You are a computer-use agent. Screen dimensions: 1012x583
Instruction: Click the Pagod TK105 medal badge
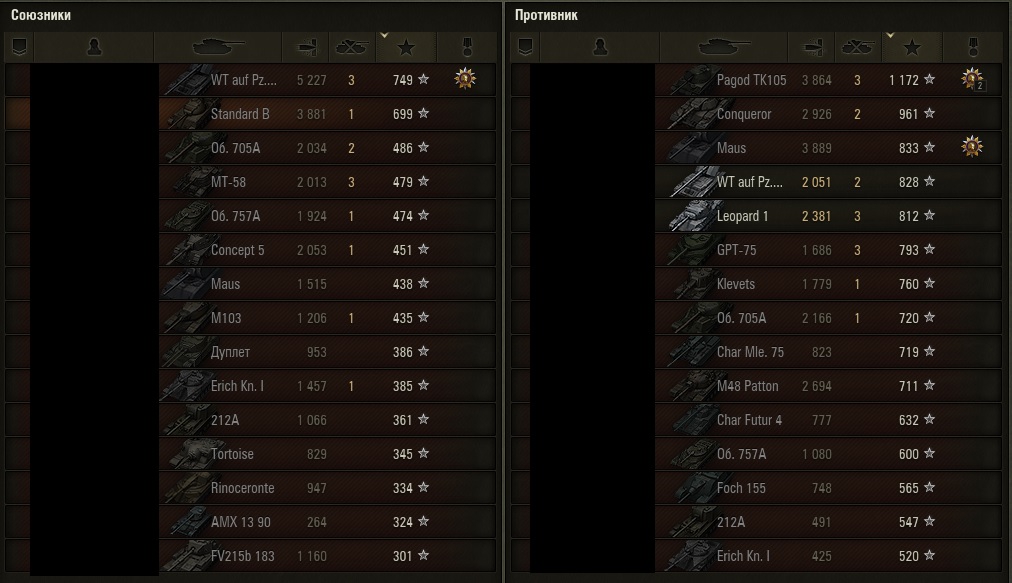pos(972,79)
